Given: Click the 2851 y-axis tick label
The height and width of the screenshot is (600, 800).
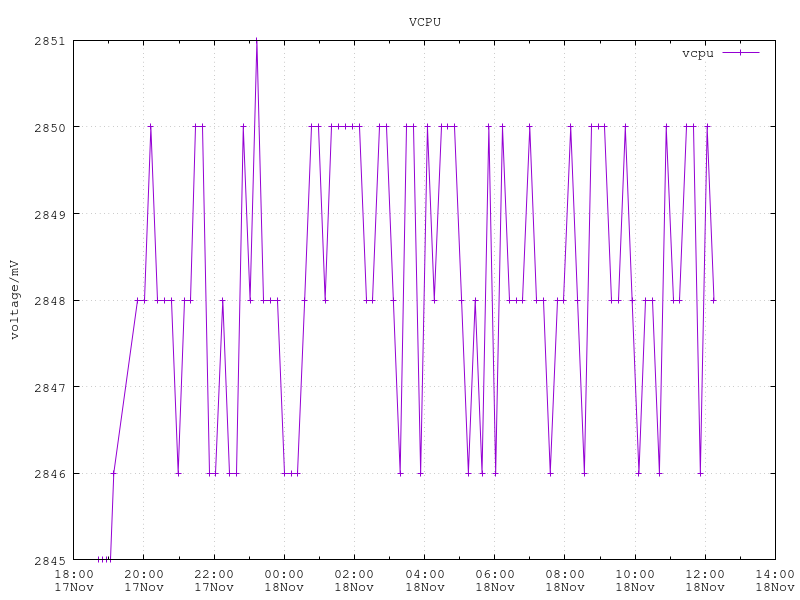Looking at the screenshot, I should tap(49, 41).
